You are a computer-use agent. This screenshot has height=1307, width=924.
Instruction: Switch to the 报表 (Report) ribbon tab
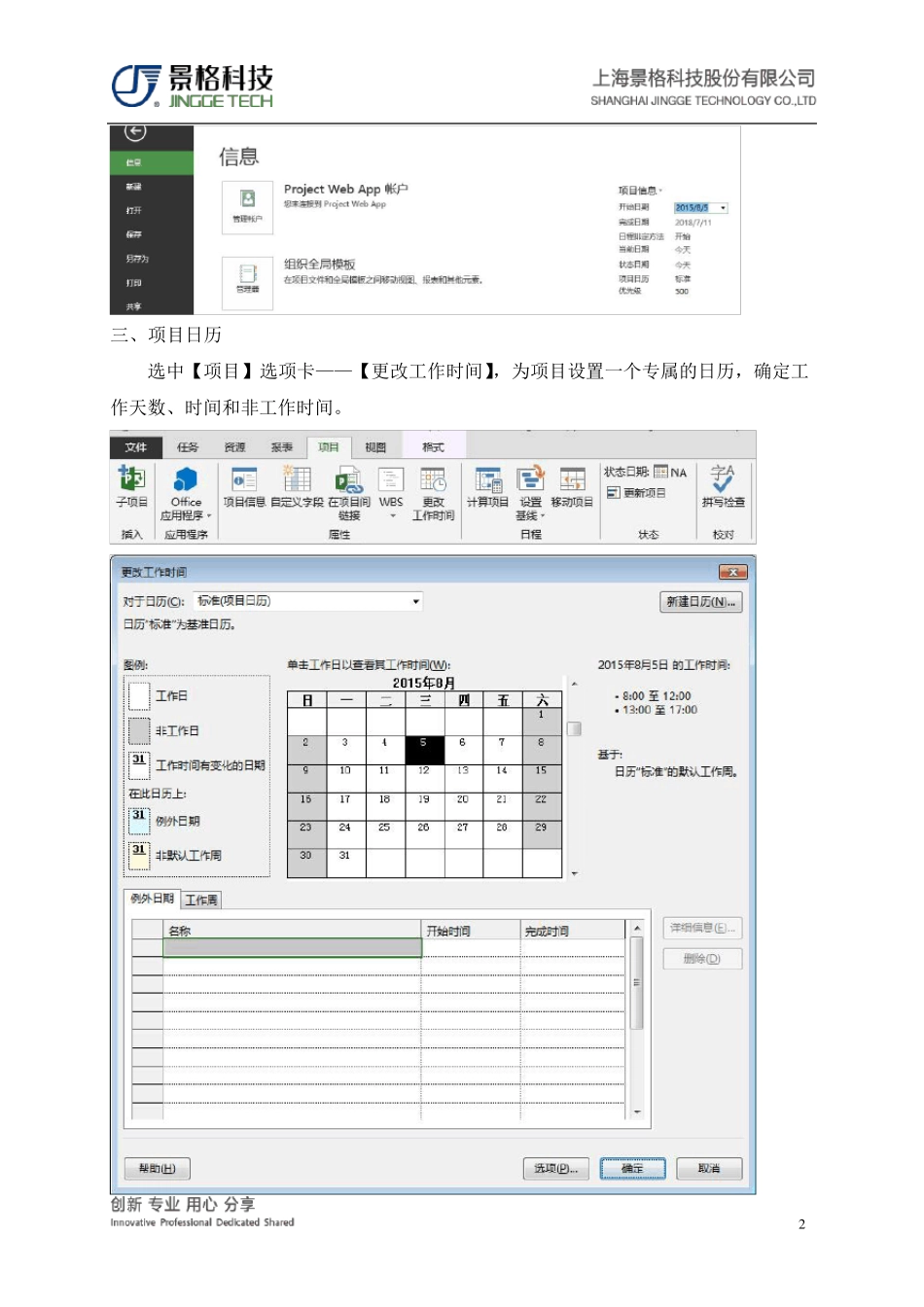(x=281, y=447)
